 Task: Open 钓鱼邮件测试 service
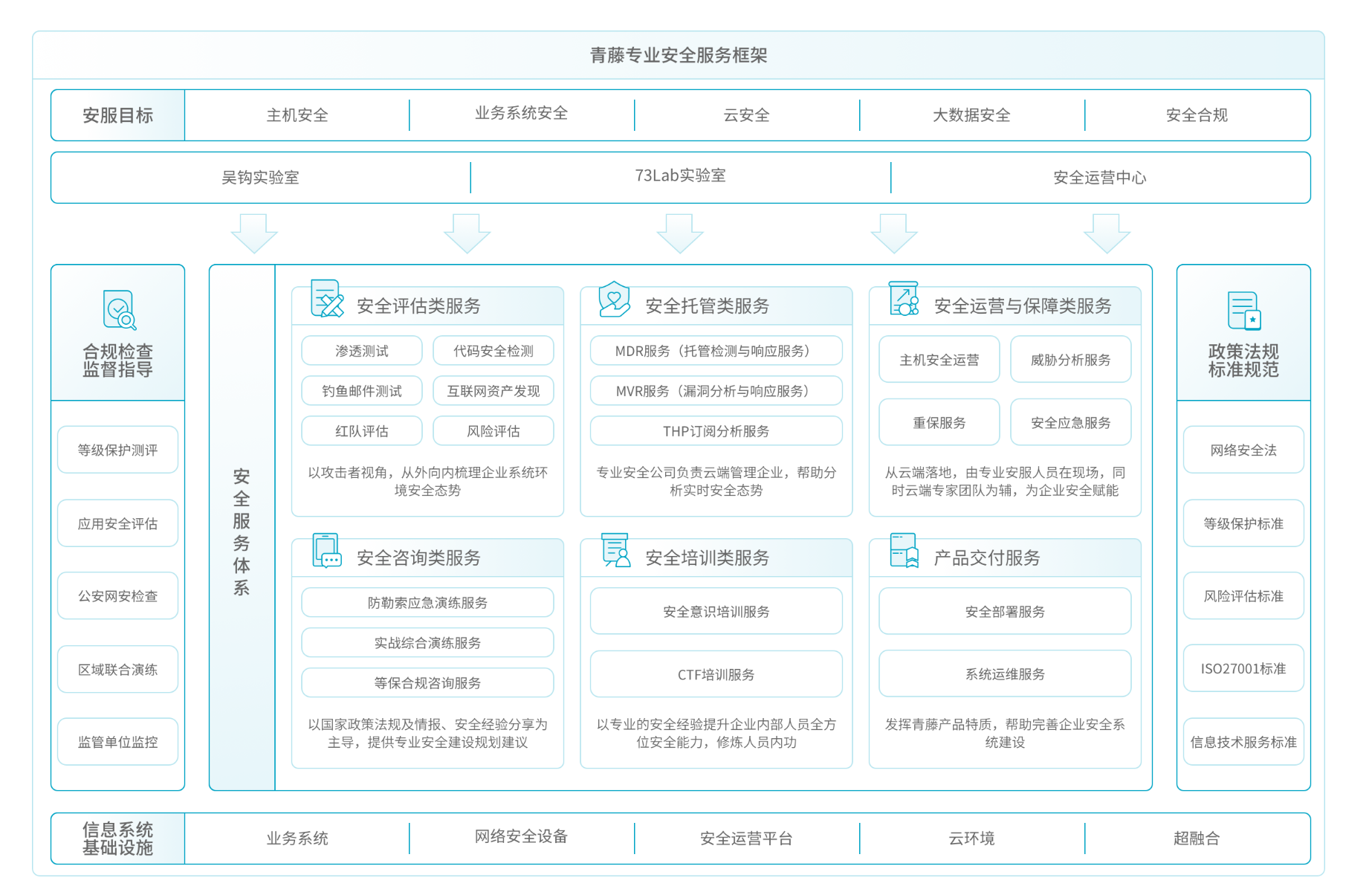point(362,391)
